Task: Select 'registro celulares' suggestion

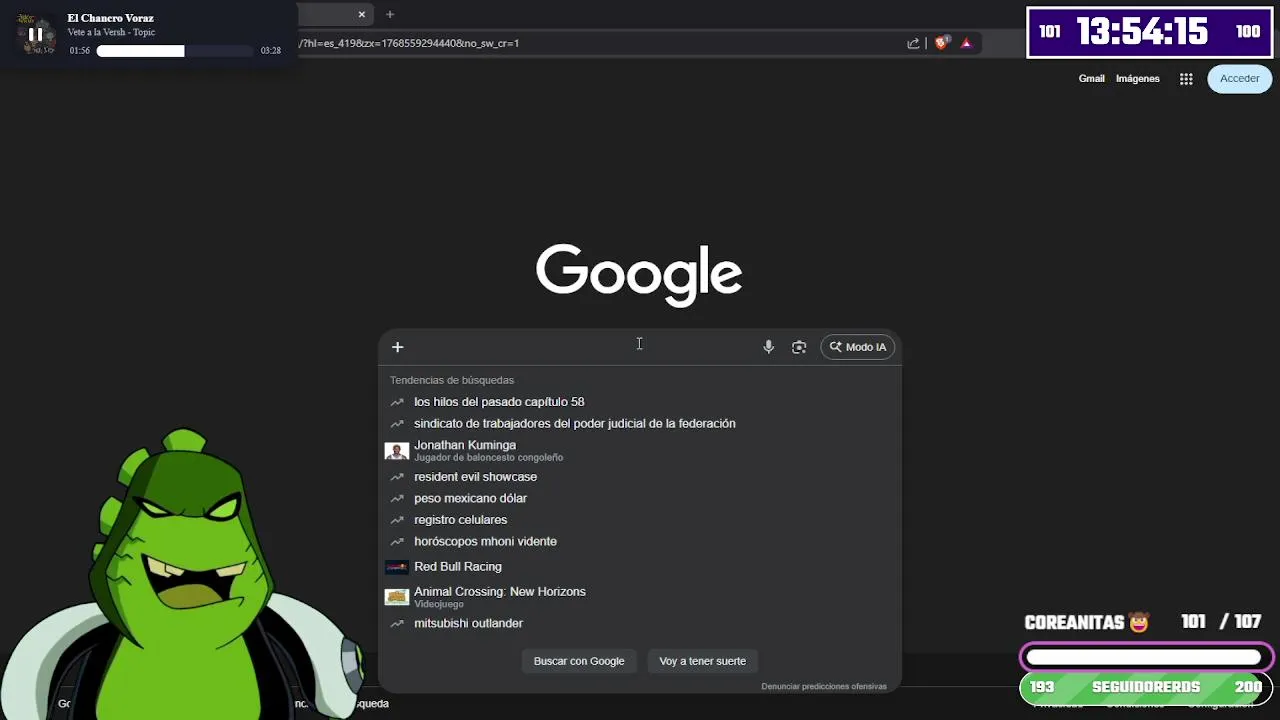Action: tap(640, 520)
